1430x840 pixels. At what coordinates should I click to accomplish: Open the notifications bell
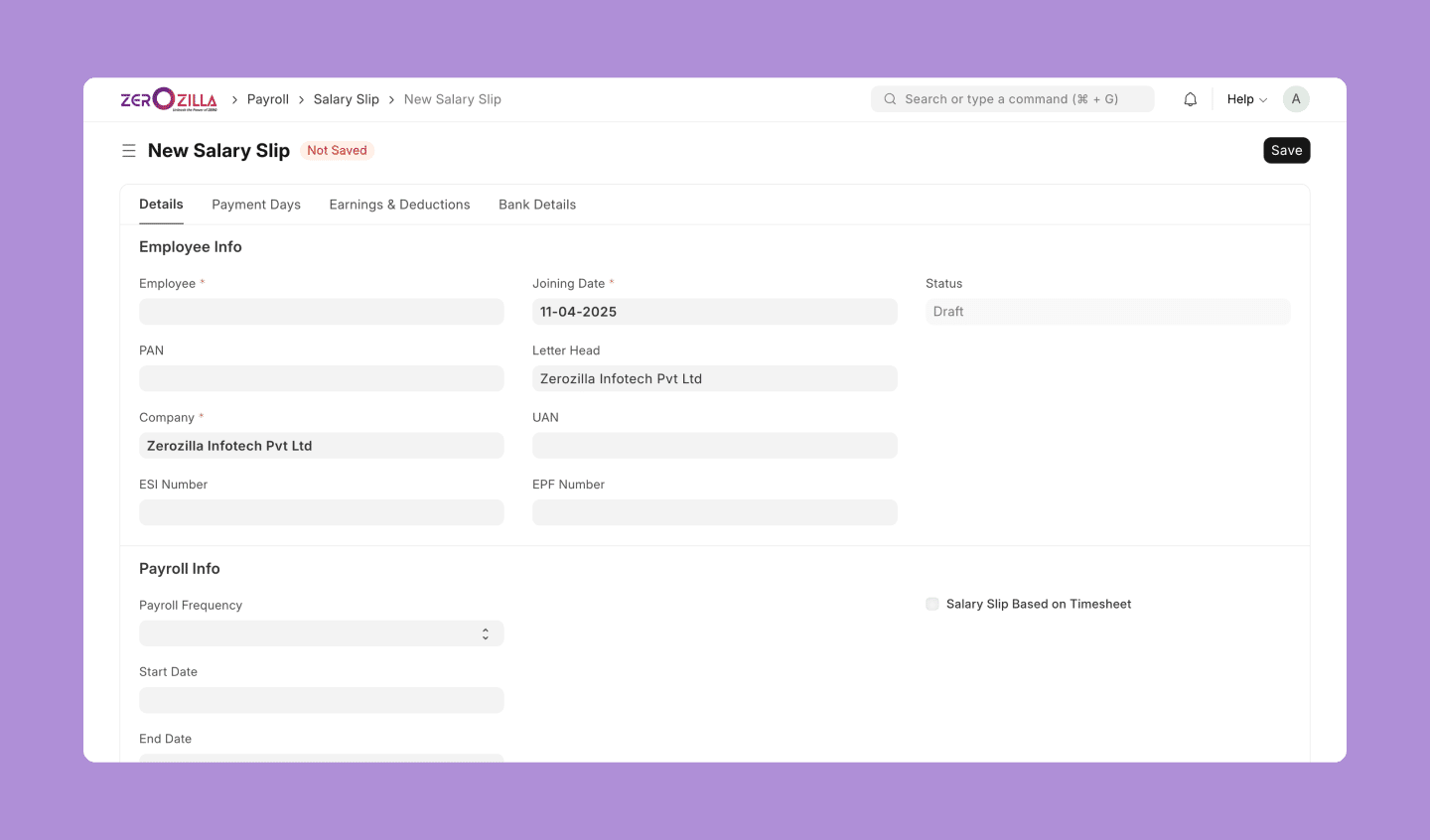click(1190, 99)
